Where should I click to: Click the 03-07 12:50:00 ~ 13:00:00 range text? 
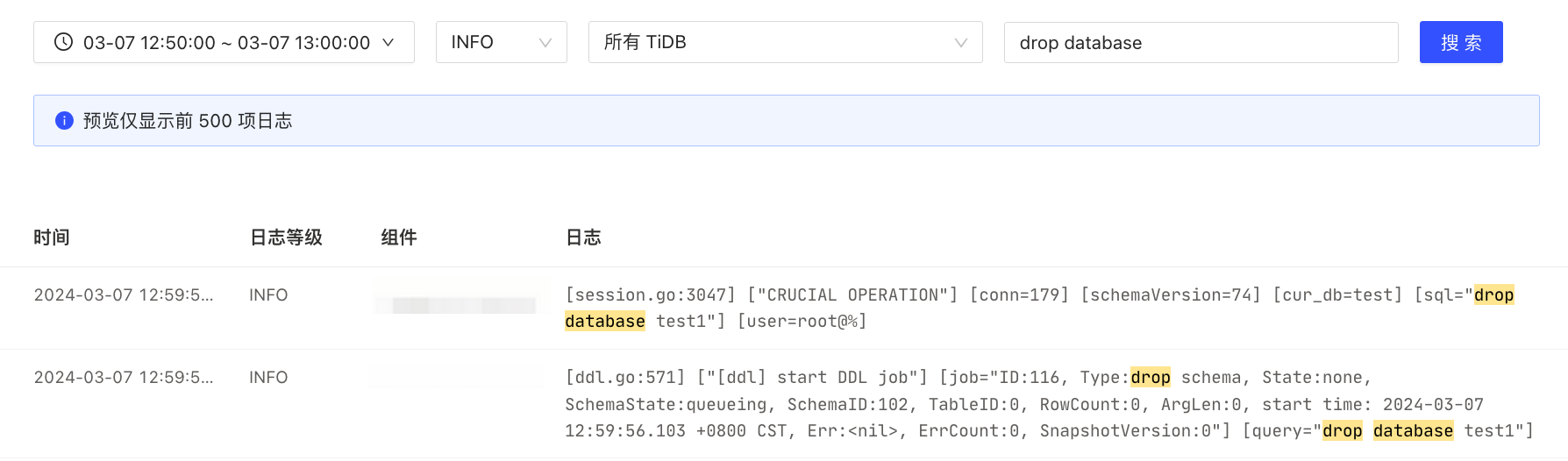coord(226,43)
